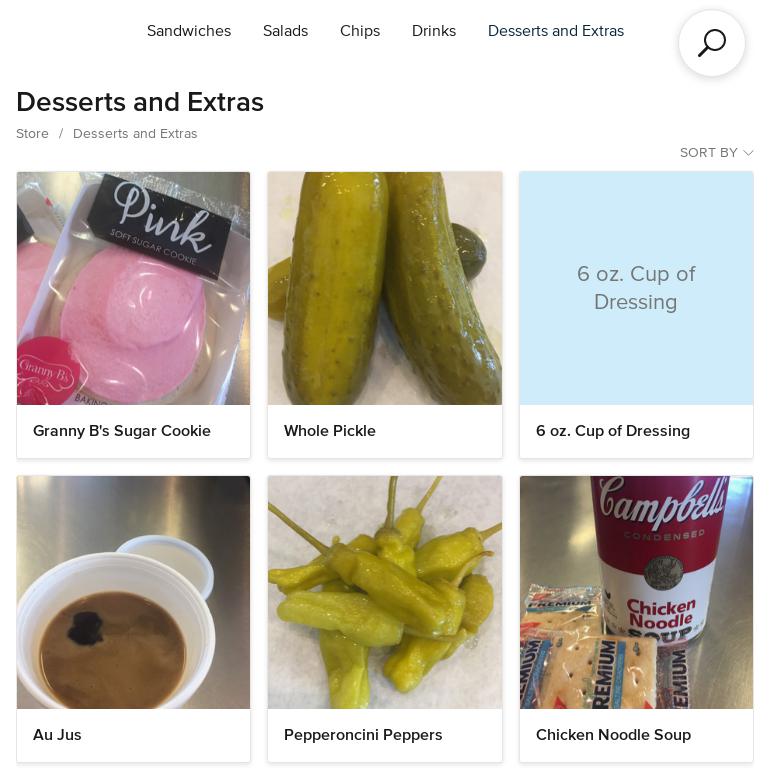
Task: Open the Au Jus cup image
Action: (134, 592)
